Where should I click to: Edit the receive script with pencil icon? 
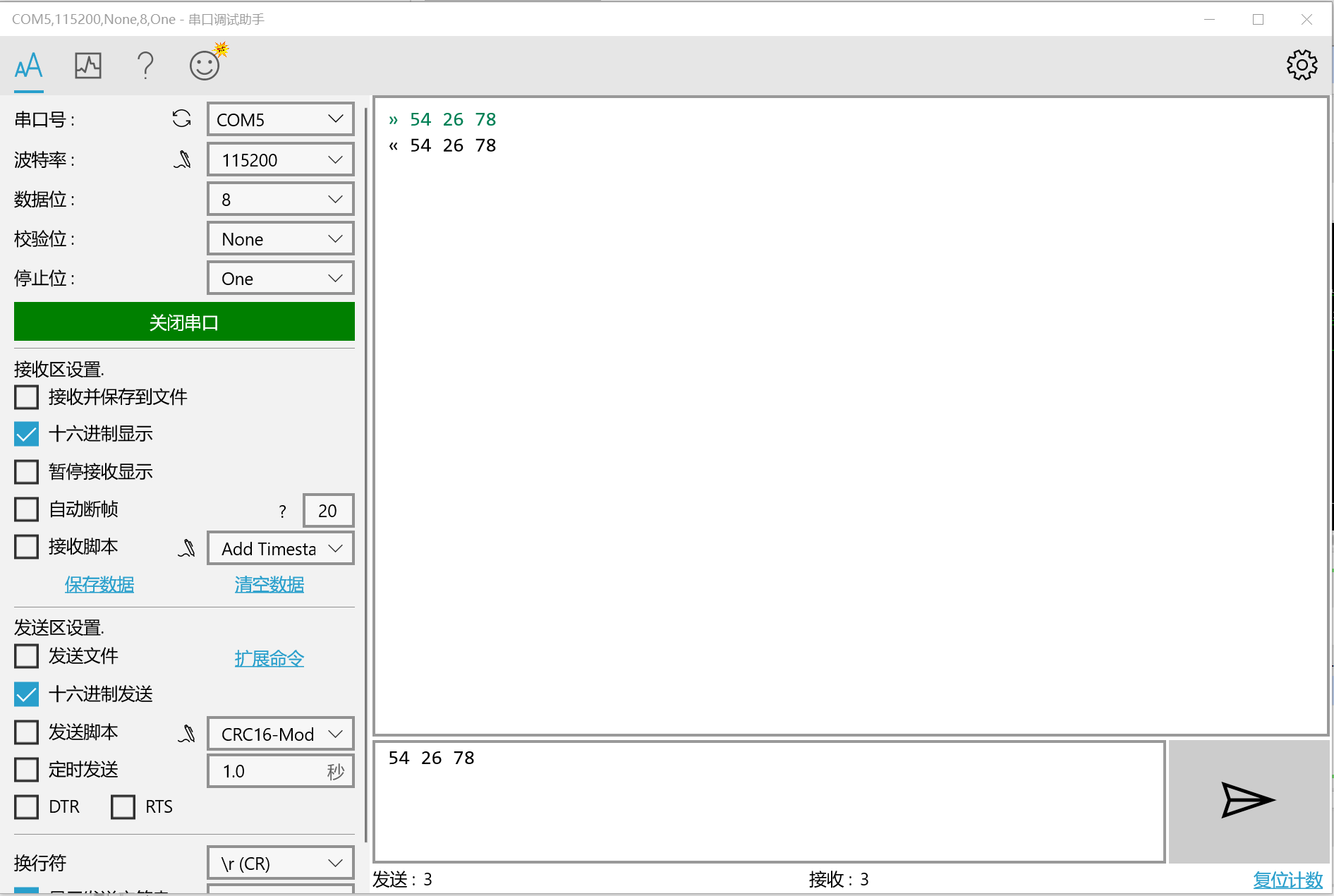pos(187,548)
